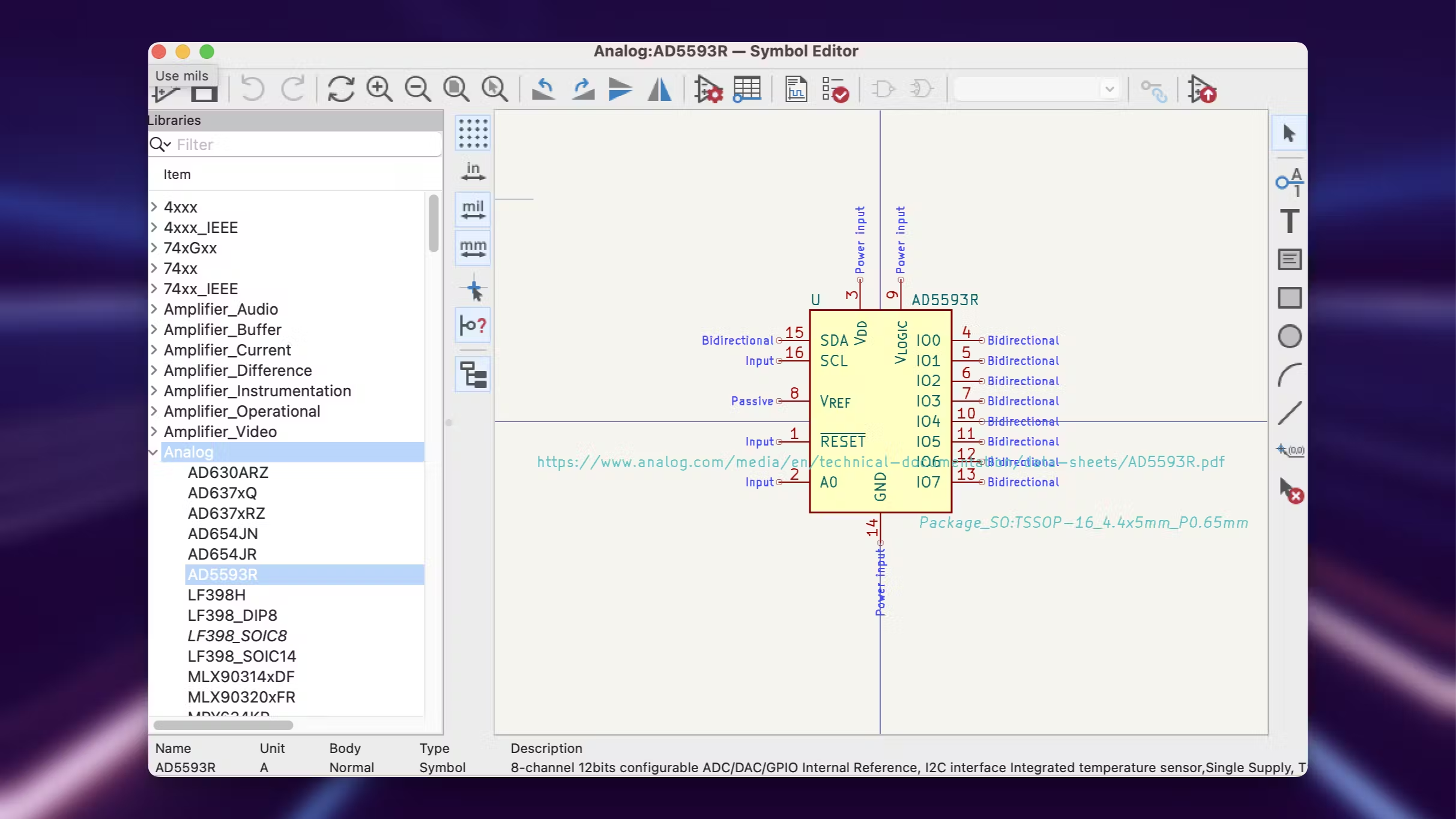Open the pin table icon
The height and width of the screenshot is (819, 1456).
[746, 89]
